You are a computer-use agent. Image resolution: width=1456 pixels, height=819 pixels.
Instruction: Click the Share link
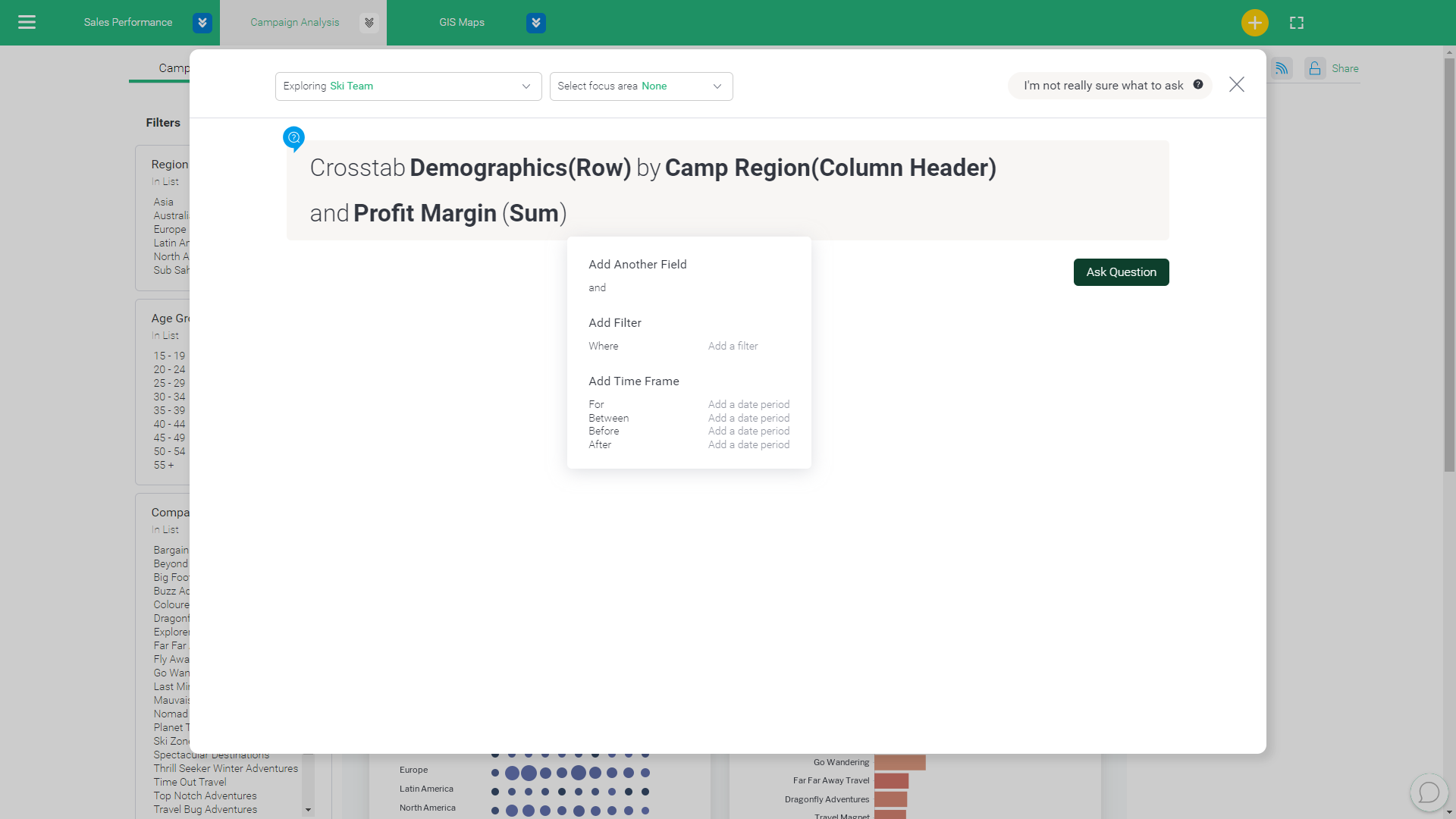pos(1345,68)
